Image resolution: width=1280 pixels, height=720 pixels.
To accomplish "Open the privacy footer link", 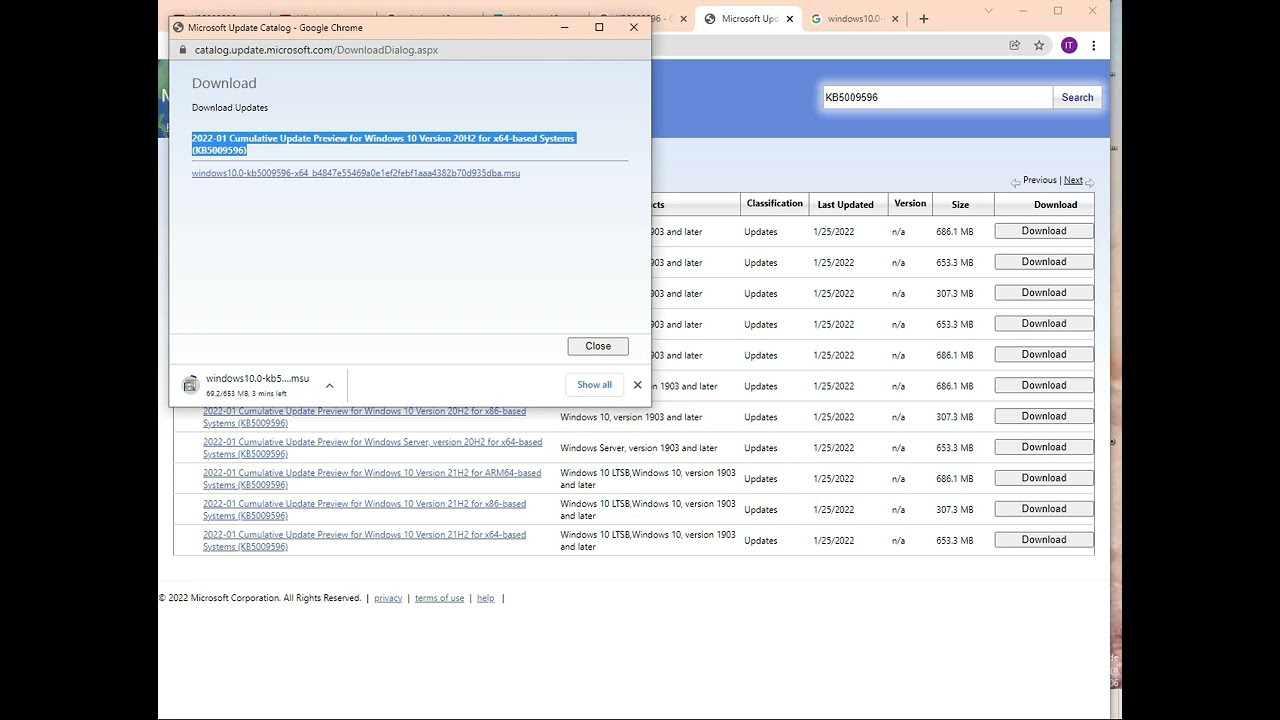I will tap(388, 598).
